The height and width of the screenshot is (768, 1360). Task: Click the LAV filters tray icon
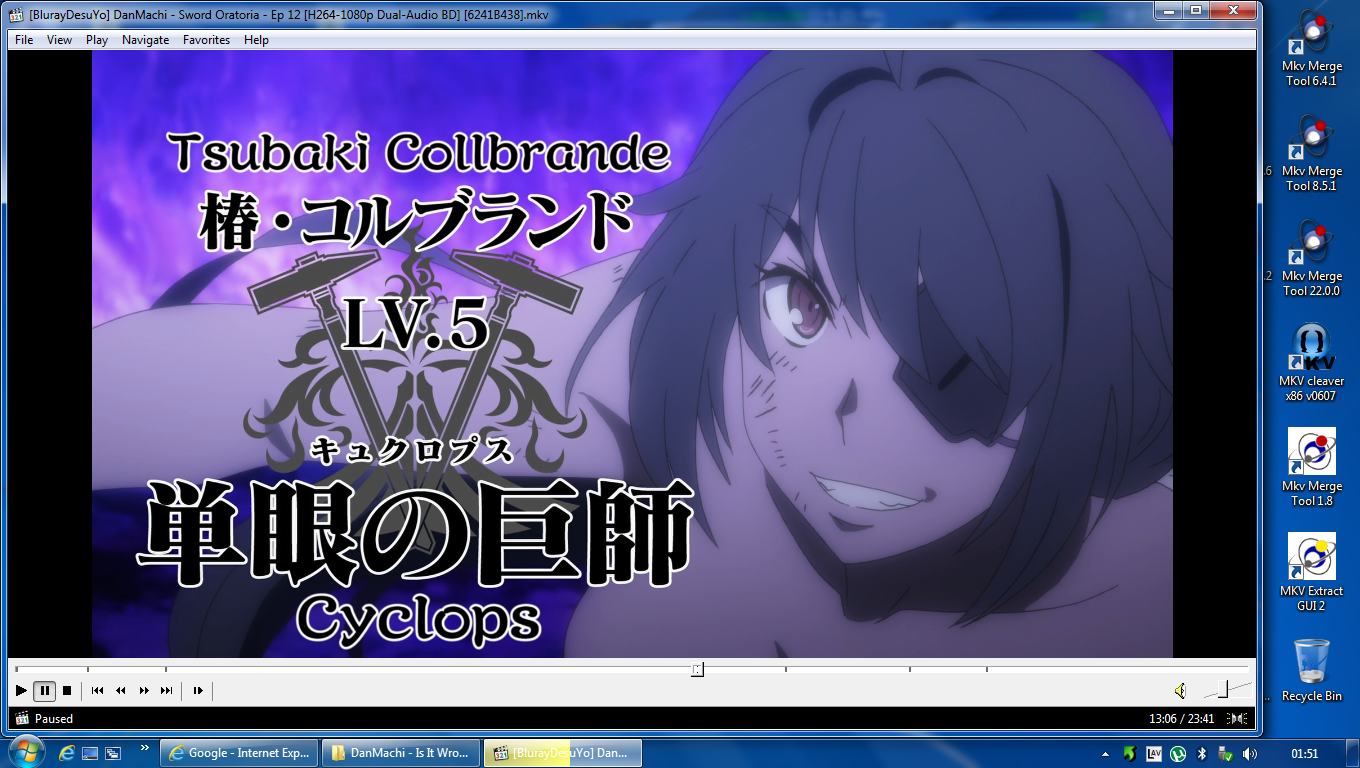point(1154,753)
